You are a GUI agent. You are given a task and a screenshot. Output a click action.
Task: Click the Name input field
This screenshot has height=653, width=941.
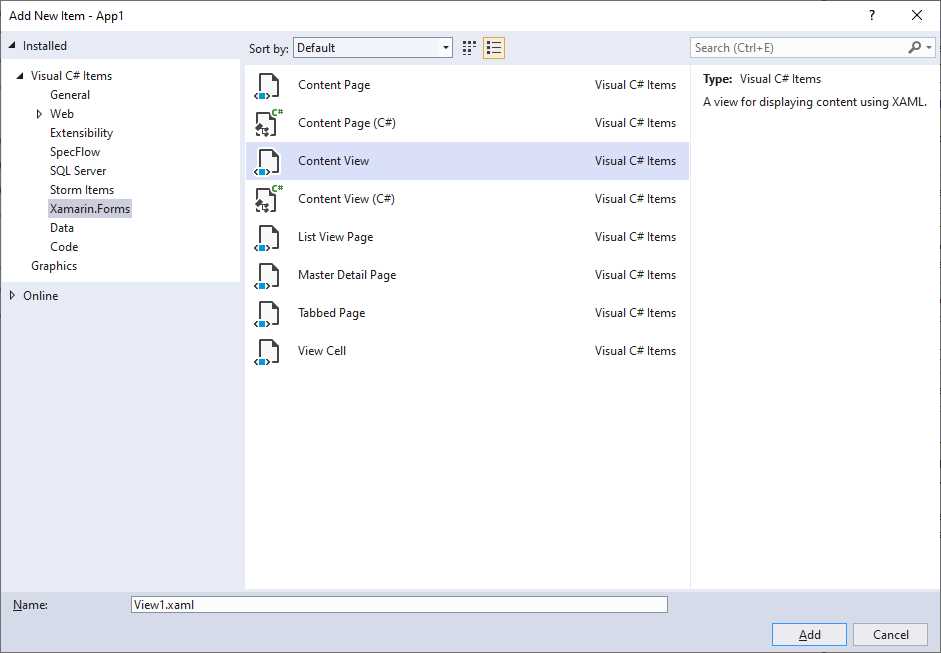(x=400, y=604)
